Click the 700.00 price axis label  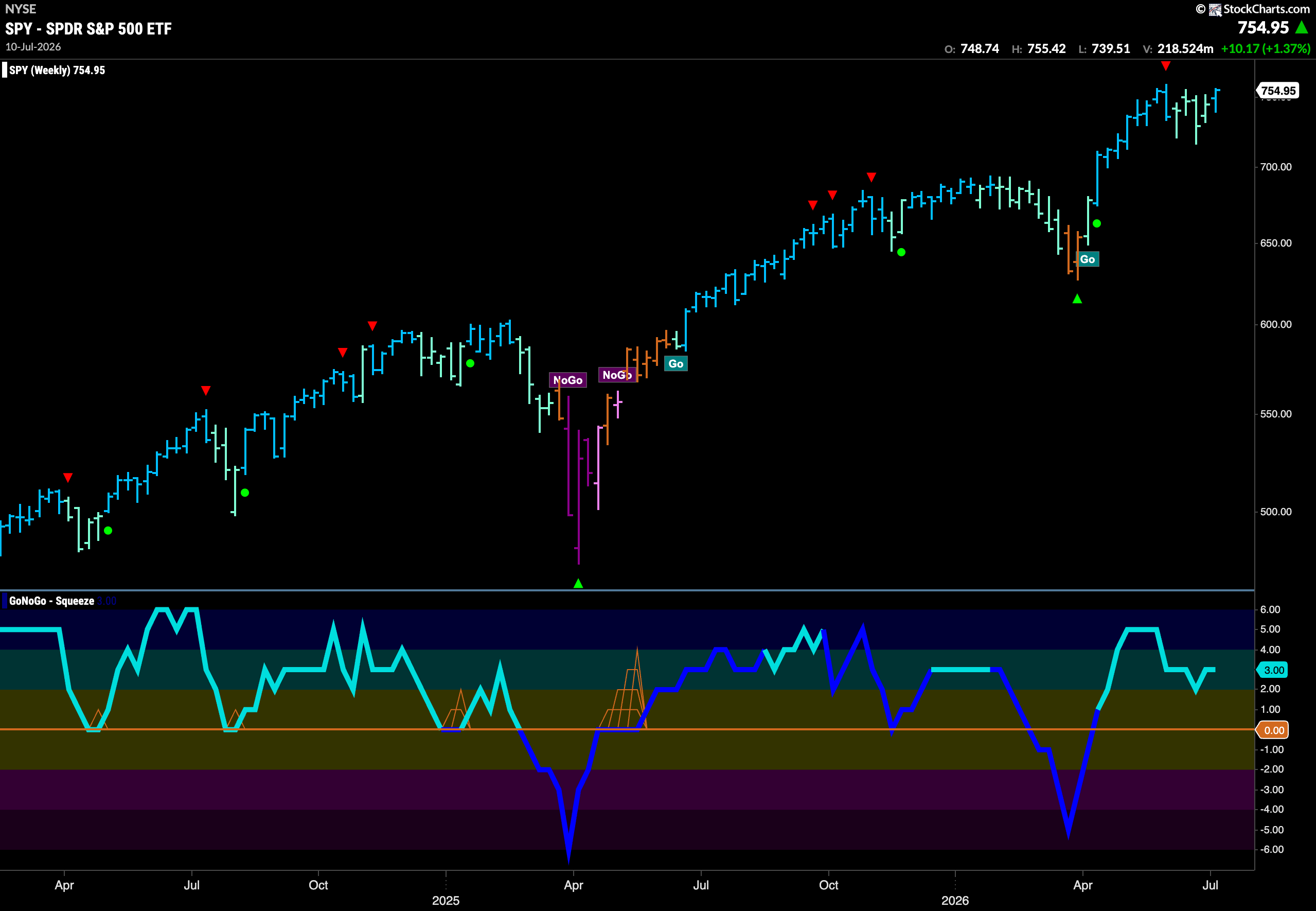click(x=1275, y=167)
